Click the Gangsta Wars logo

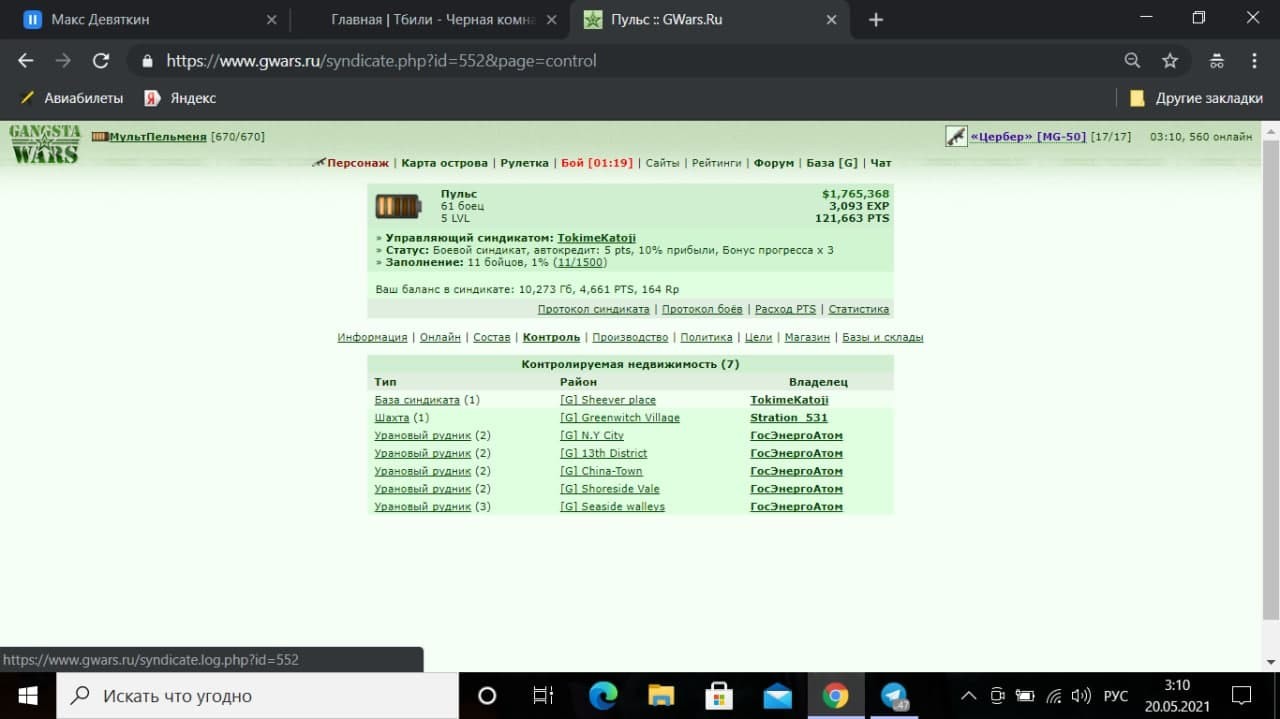(45, 143)
